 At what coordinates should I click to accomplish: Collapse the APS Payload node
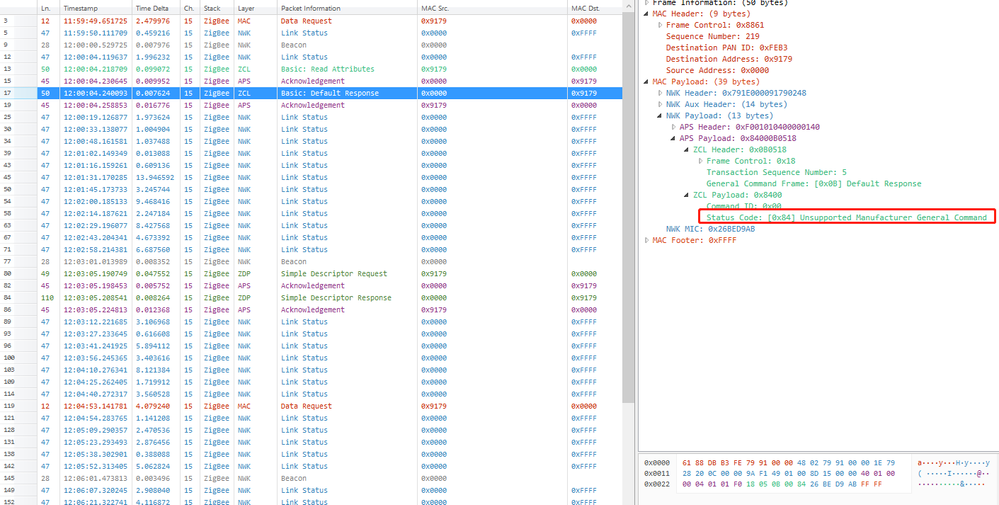tap(674, 138)
